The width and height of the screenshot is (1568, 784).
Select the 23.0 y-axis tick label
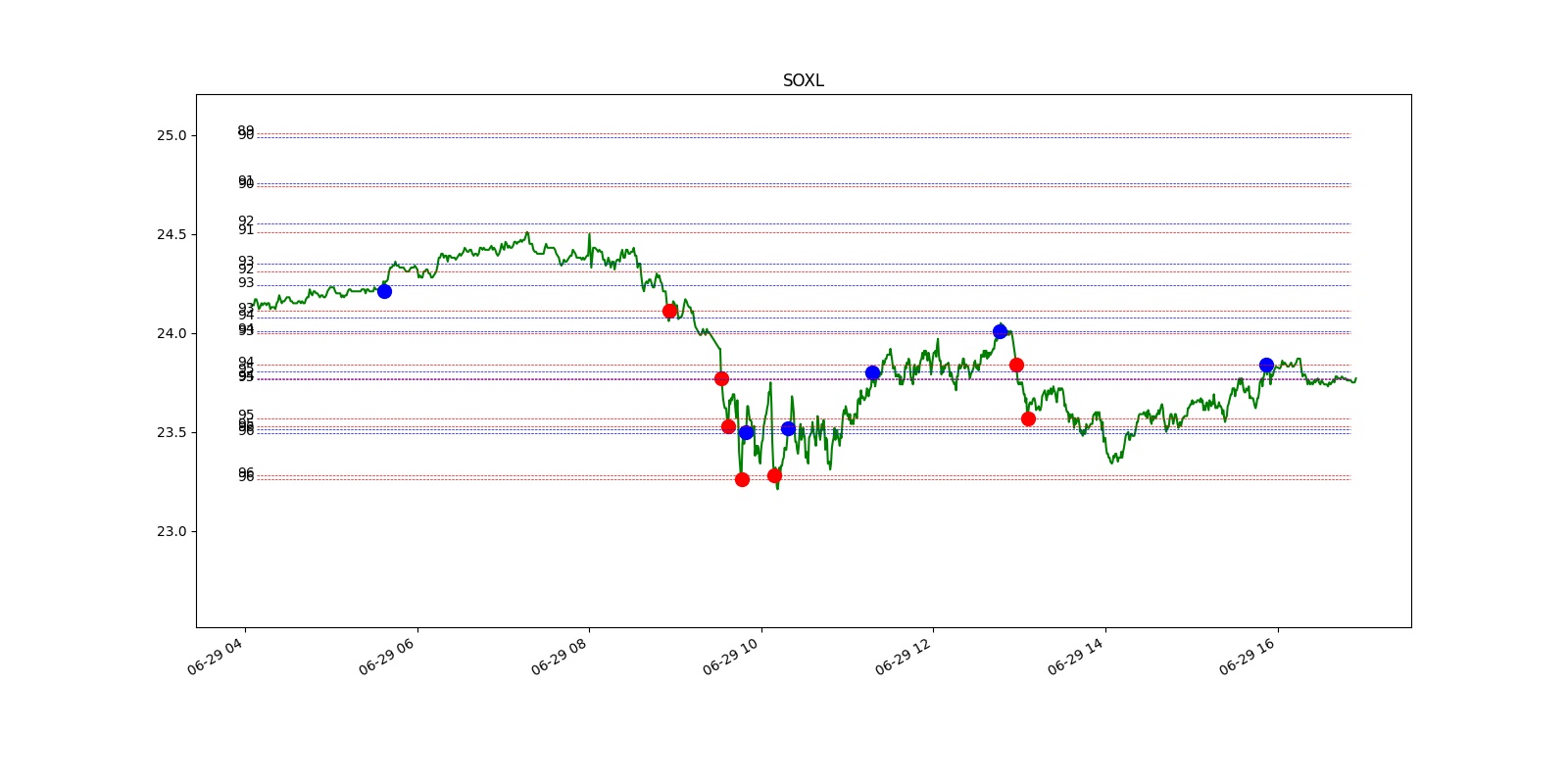171,531
